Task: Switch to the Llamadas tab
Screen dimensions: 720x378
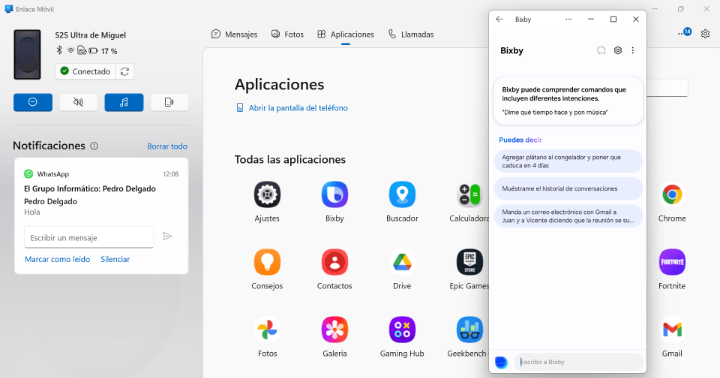Action: point(411,34)
